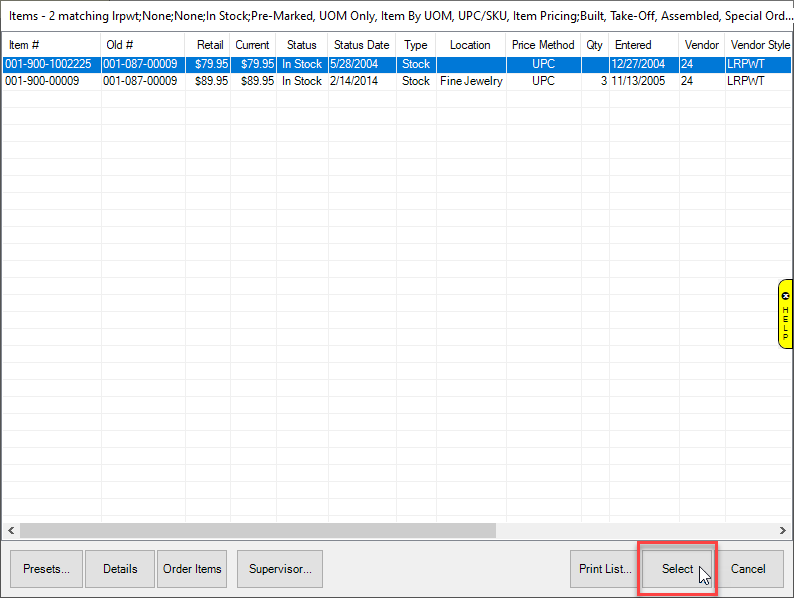794x598 pixels.
Task: Click the Location column header
Action: click(470, 45)
